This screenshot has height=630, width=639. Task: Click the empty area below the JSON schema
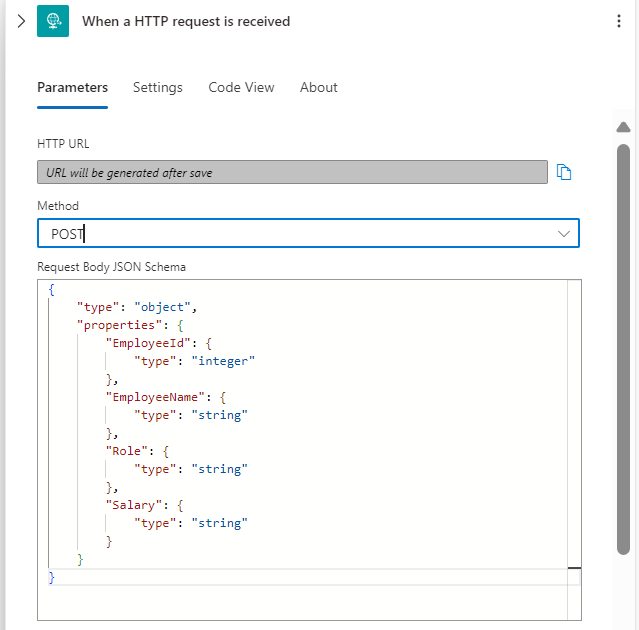click(x=302, y=603)
